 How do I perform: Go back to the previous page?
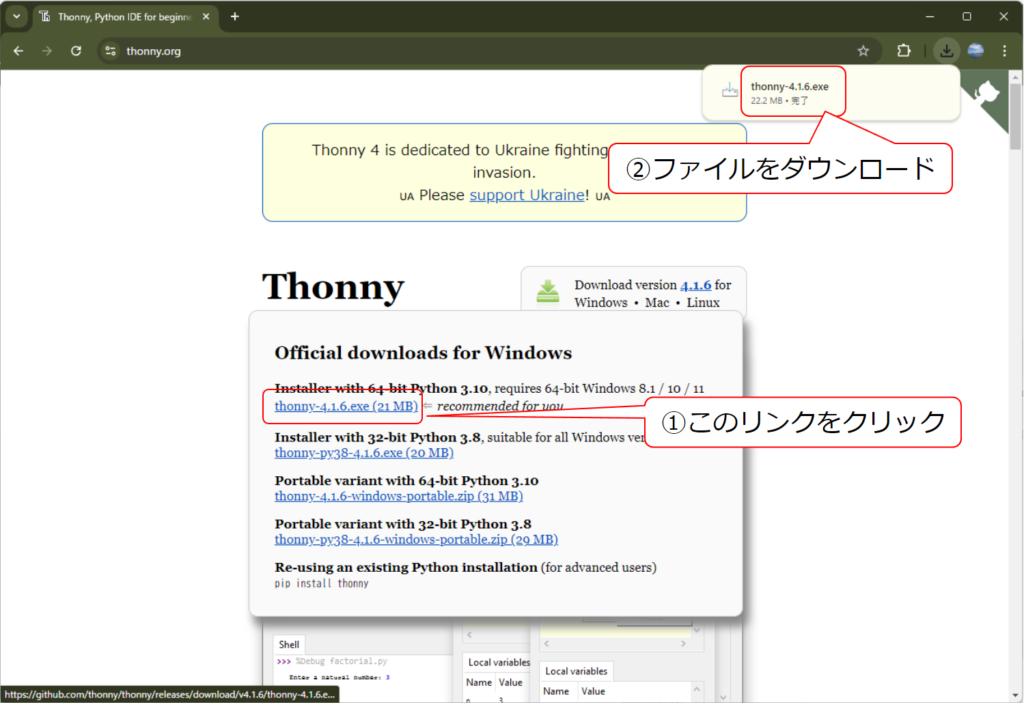coord(18,51)
